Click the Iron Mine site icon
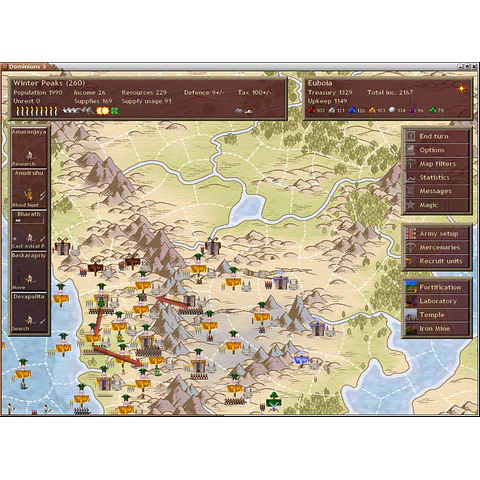Image resolution: width=480 pixels, height=480 pixels. pos(411,329)
